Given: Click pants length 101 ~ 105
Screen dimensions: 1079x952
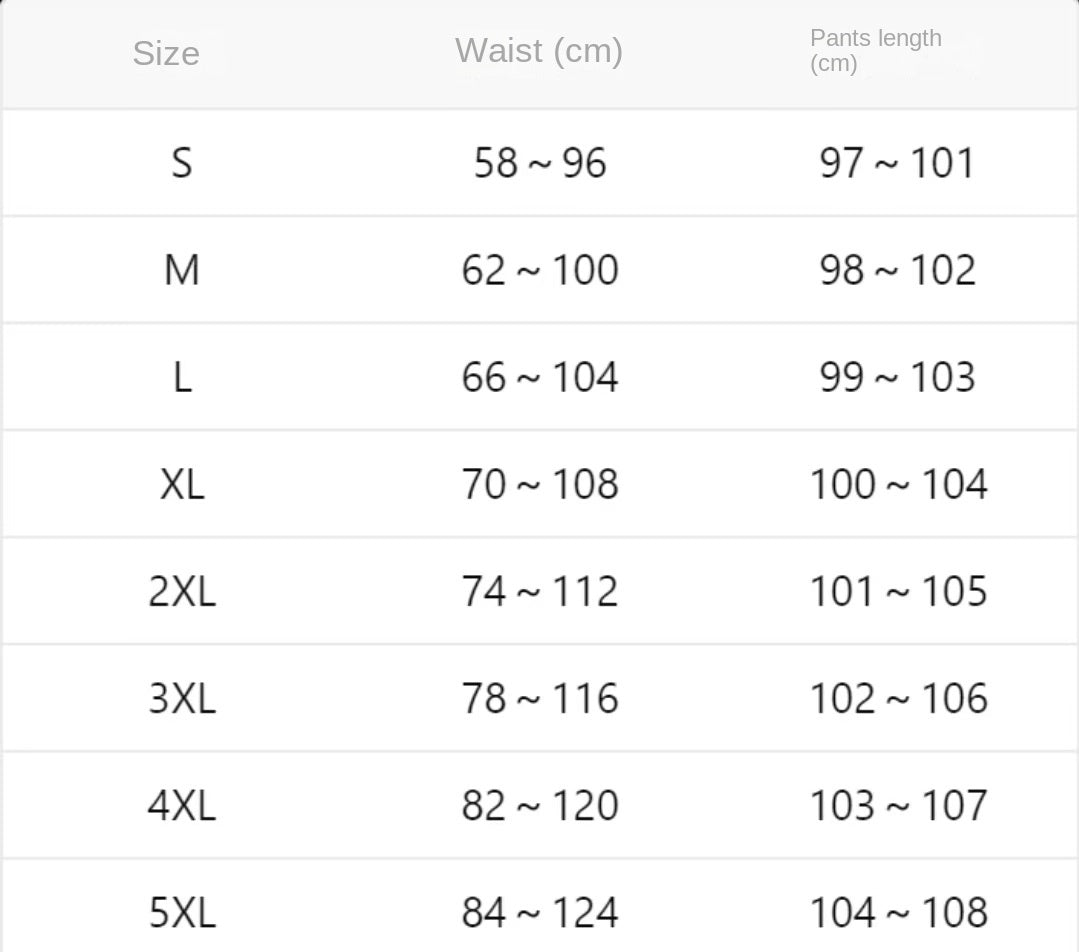Looking at the screenshot, I should click(898, 592).
